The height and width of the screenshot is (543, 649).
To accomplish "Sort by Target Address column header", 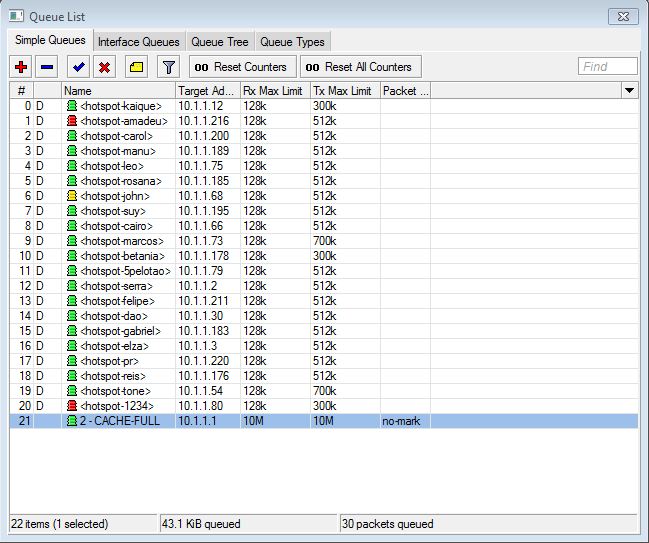I will tap(208, 91).
